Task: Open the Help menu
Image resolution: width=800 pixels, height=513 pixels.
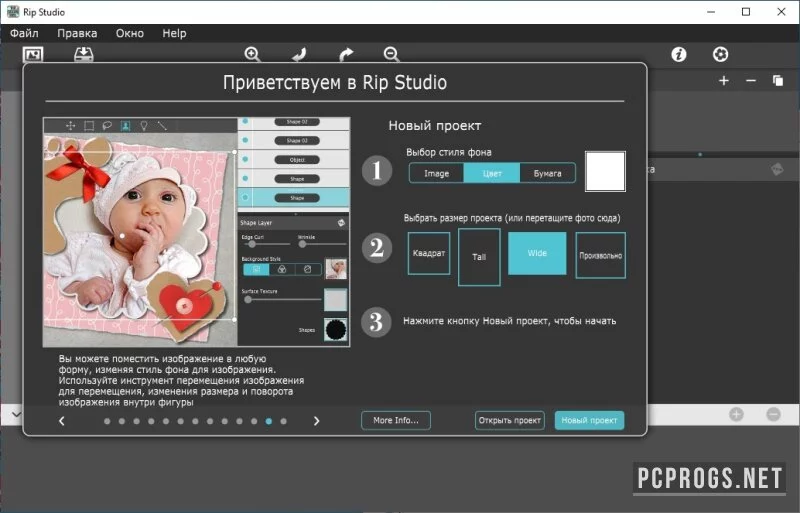Action: 174,33
